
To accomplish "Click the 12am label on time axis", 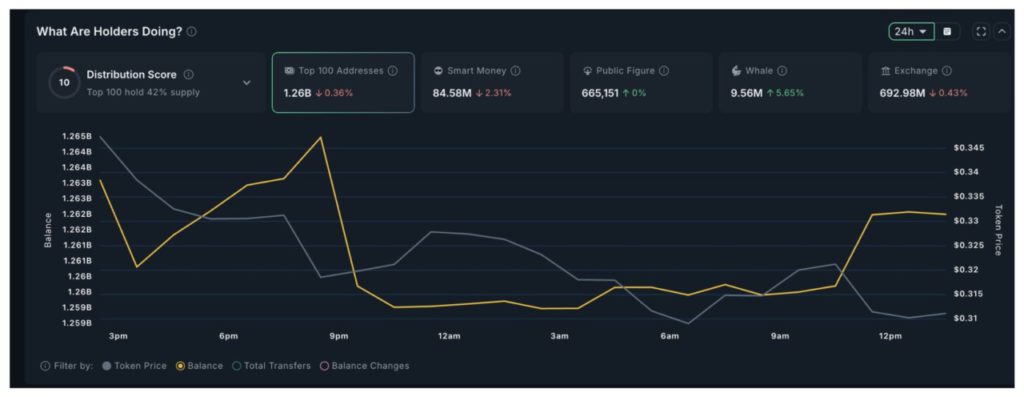I will [449, 336].
